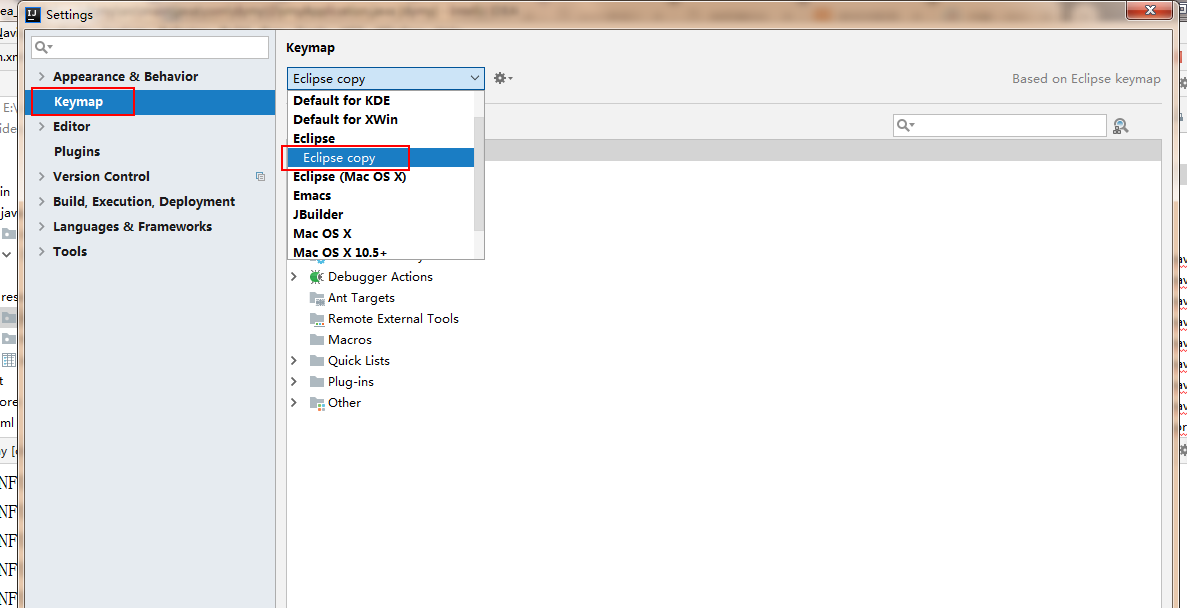Expand the Plug-ins node
This screenshot has width=1187, height=608.
[x=294, y=382]
